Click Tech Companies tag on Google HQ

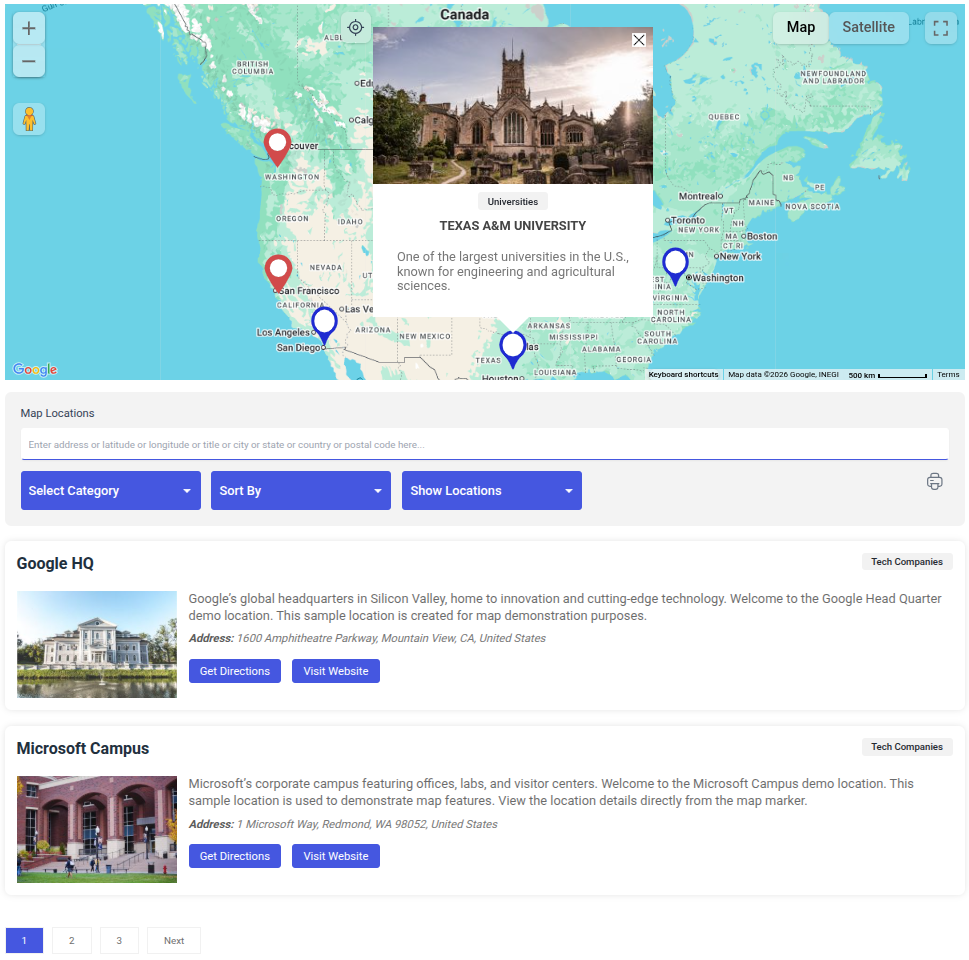pyautogui.click(x=907, y=562)
